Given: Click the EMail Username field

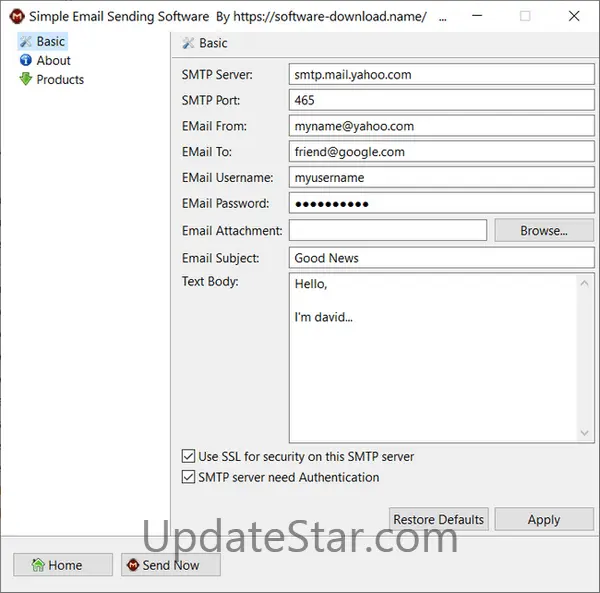Looking at the screenshot, I should click(x=442, y=177).
